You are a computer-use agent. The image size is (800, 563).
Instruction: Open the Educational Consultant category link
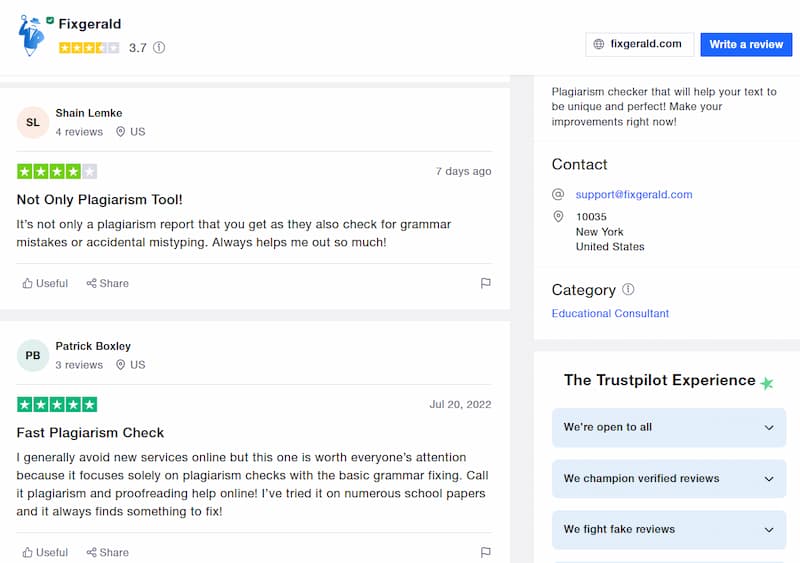(x=610, y=313)
